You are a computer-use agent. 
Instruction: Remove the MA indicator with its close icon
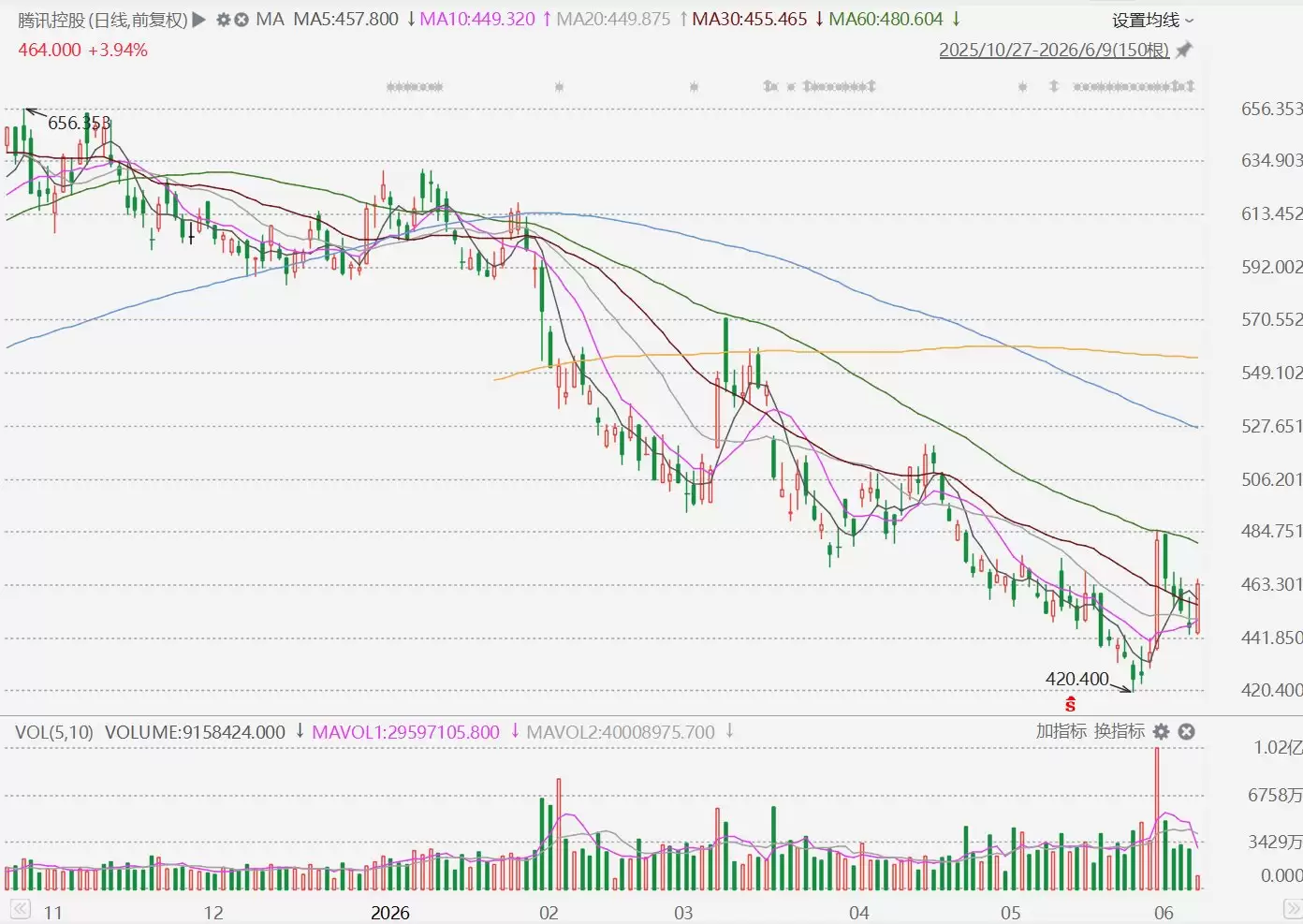pyautogui.click(x=242, y=20)
